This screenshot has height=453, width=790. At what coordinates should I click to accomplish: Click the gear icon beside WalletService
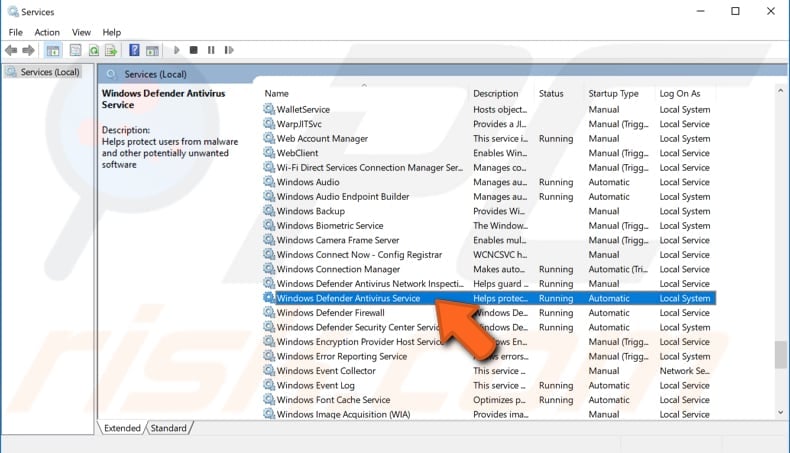[x=269, y=109]
